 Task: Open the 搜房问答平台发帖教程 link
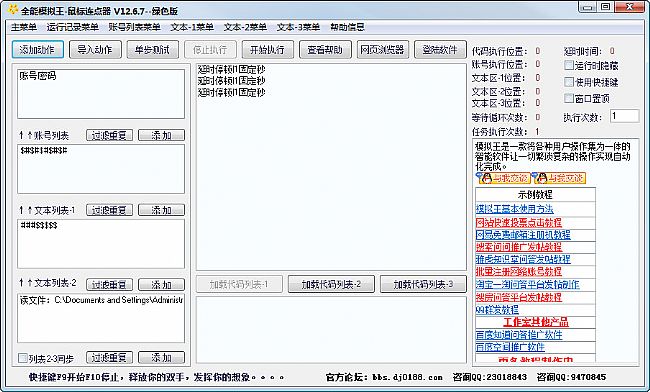[519, 297]
